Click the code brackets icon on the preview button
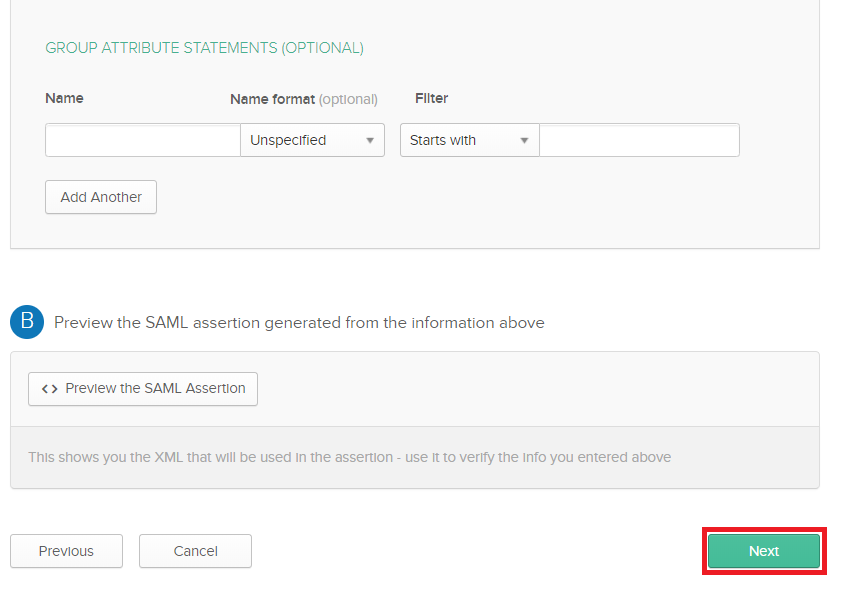The image size is (844, 598). click(x=50, y=389)
